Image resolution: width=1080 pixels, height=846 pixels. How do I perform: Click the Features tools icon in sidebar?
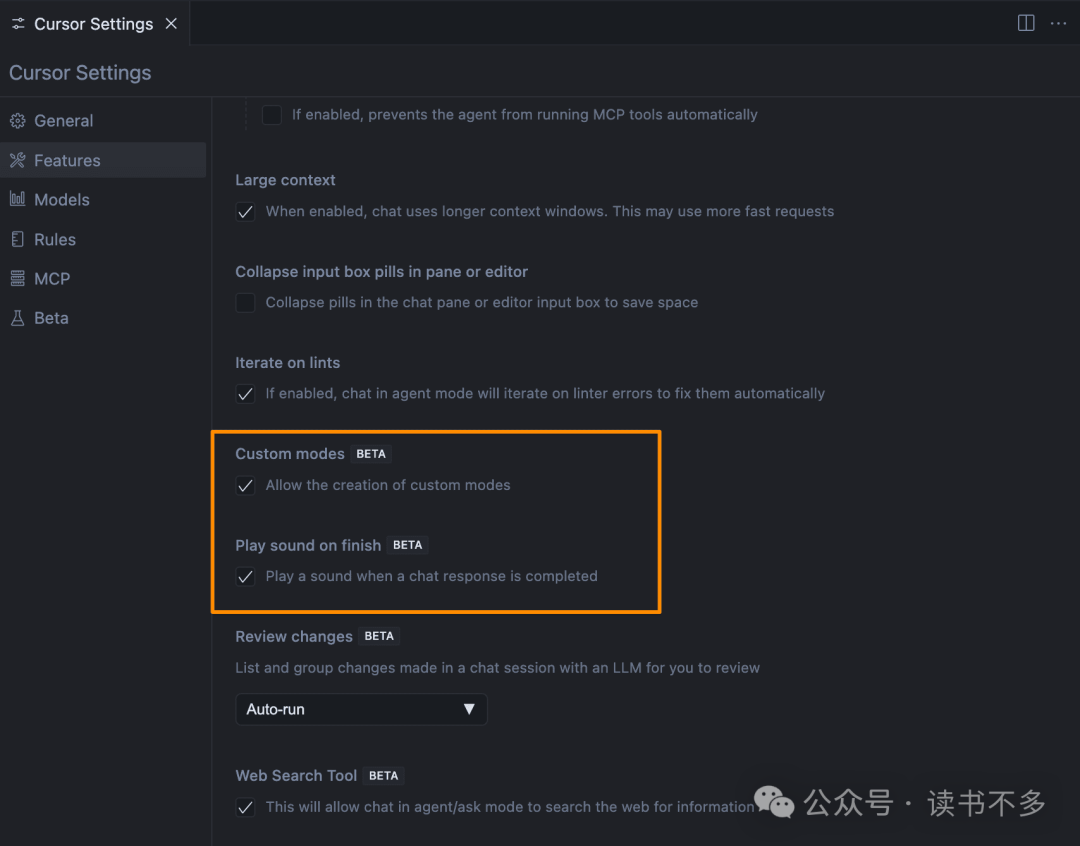(x=17, y=160)
